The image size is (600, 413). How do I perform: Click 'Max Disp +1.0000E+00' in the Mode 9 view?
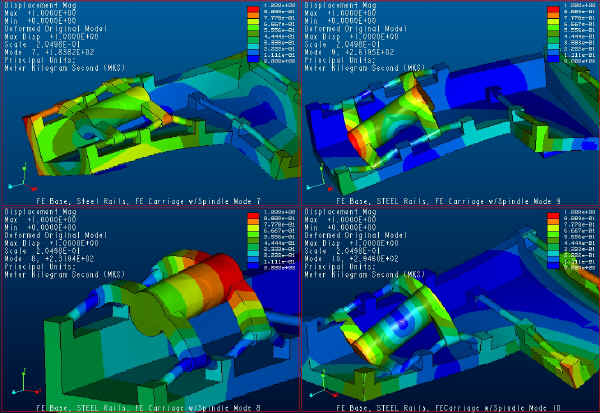coord(352,37)
